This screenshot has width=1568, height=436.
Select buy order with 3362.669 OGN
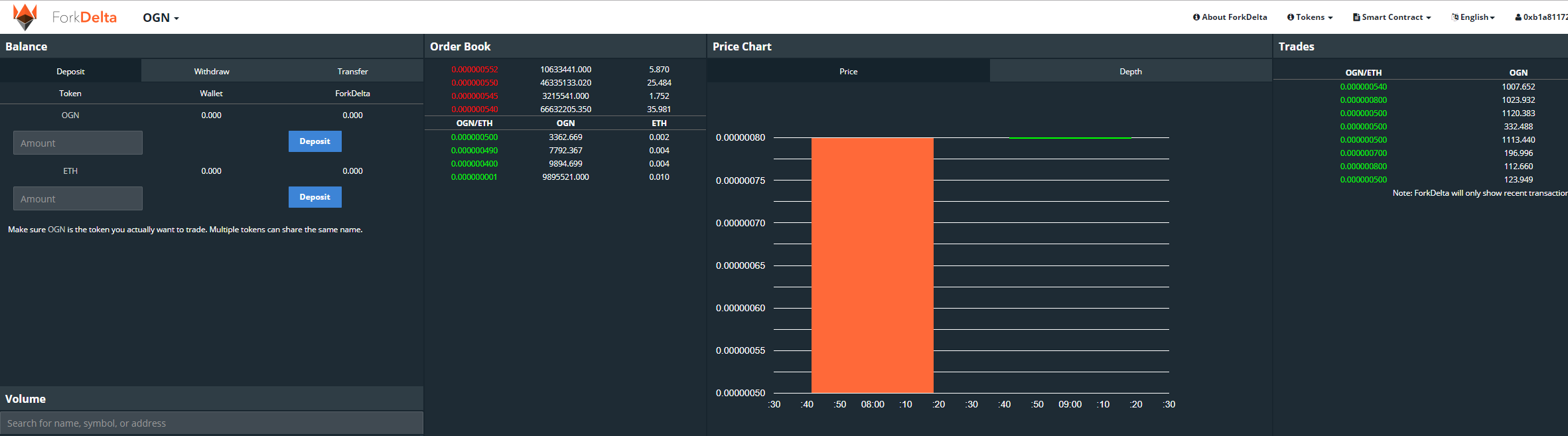click(x=565, y=137)
